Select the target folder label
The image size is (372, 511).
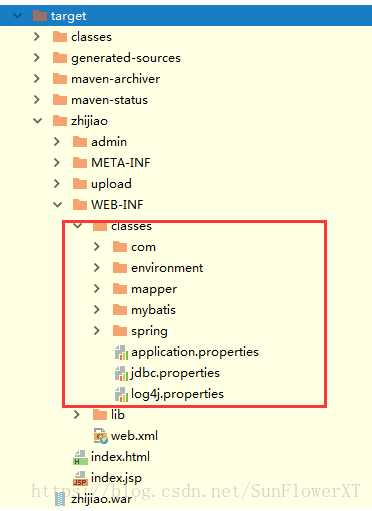(x=68, y=16)
